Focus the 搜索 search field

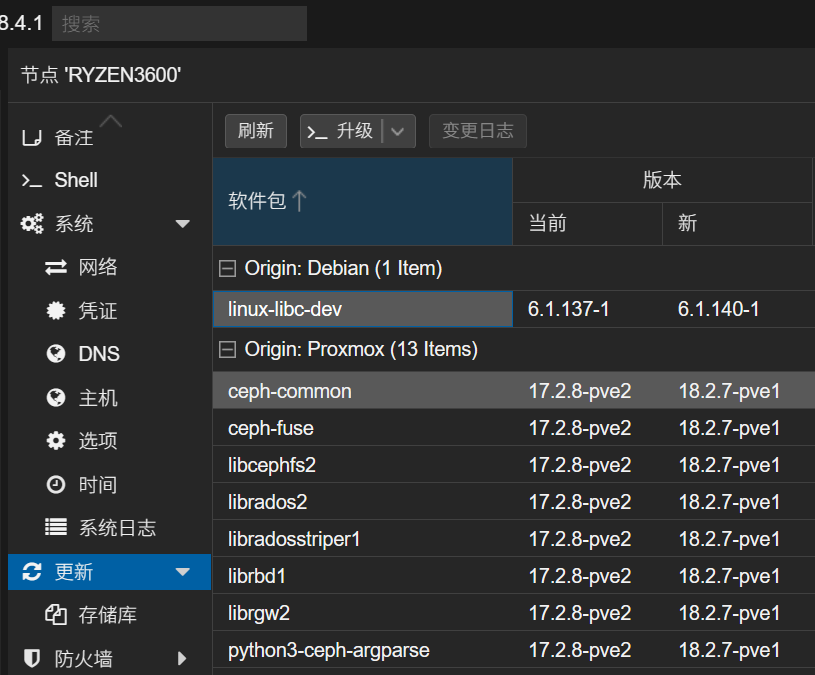(179, 23)
